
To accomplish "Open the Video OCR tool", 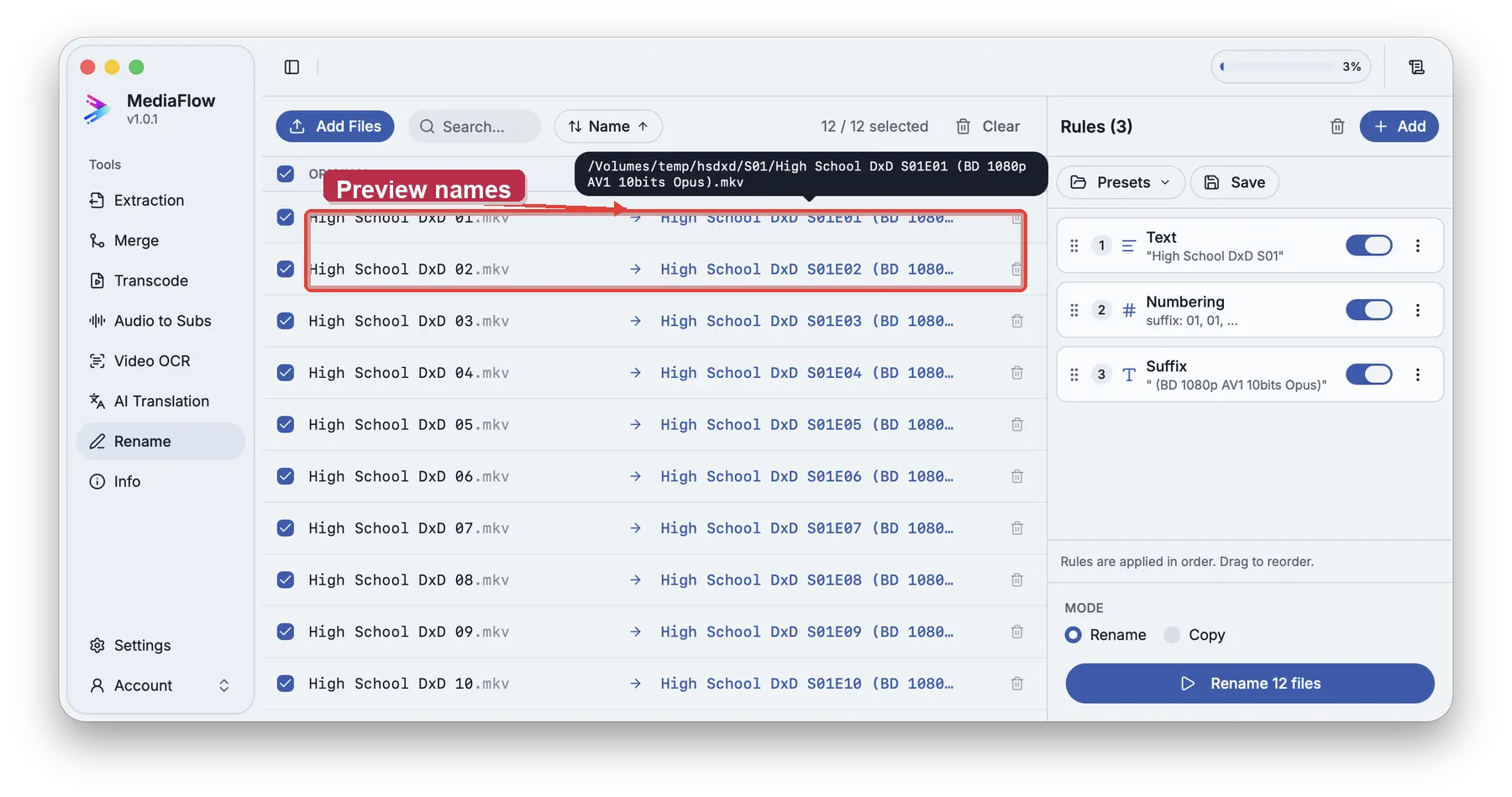I will click(x=160, y=361).
